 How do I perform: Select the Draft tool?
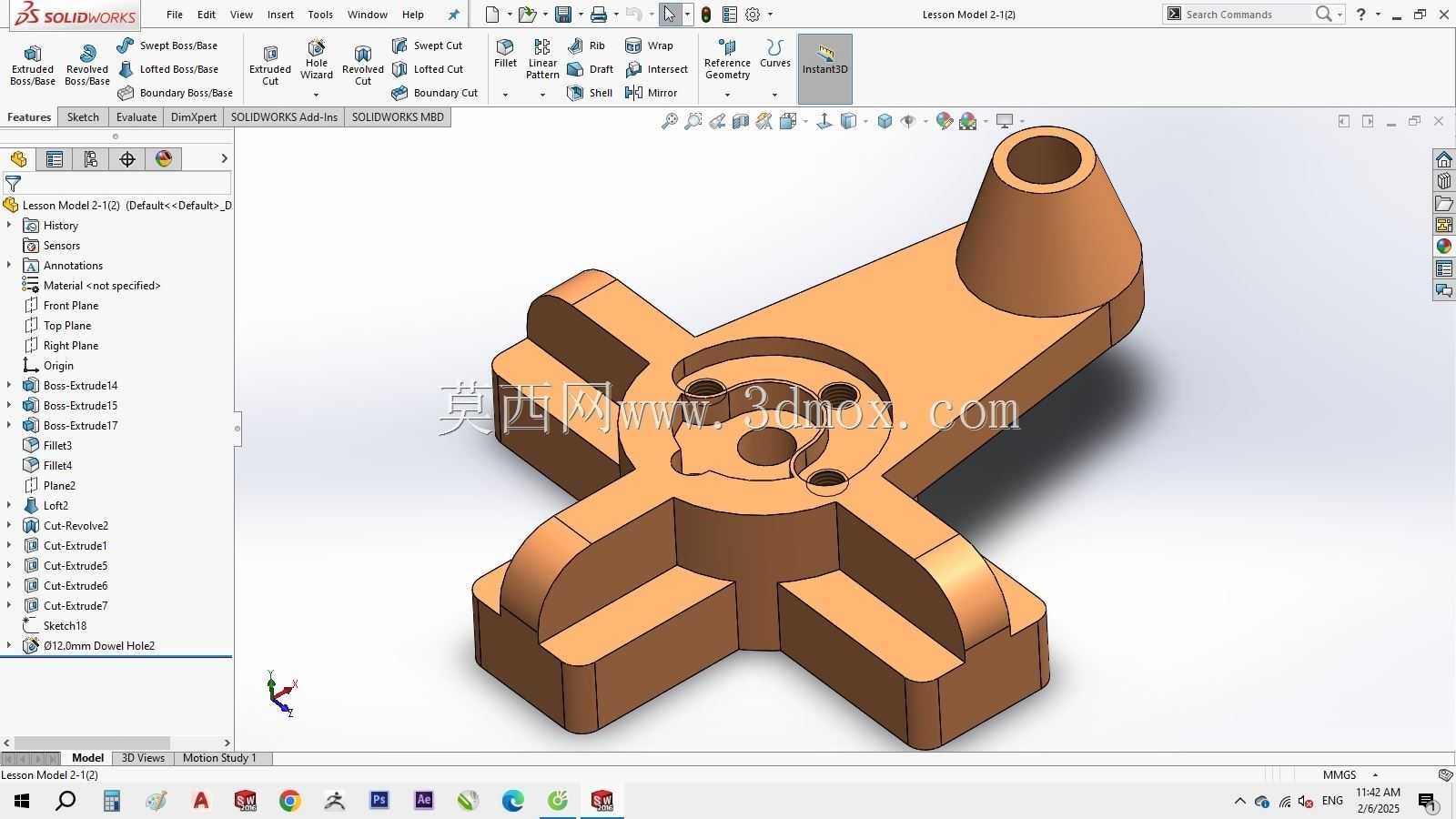(591, 69)
